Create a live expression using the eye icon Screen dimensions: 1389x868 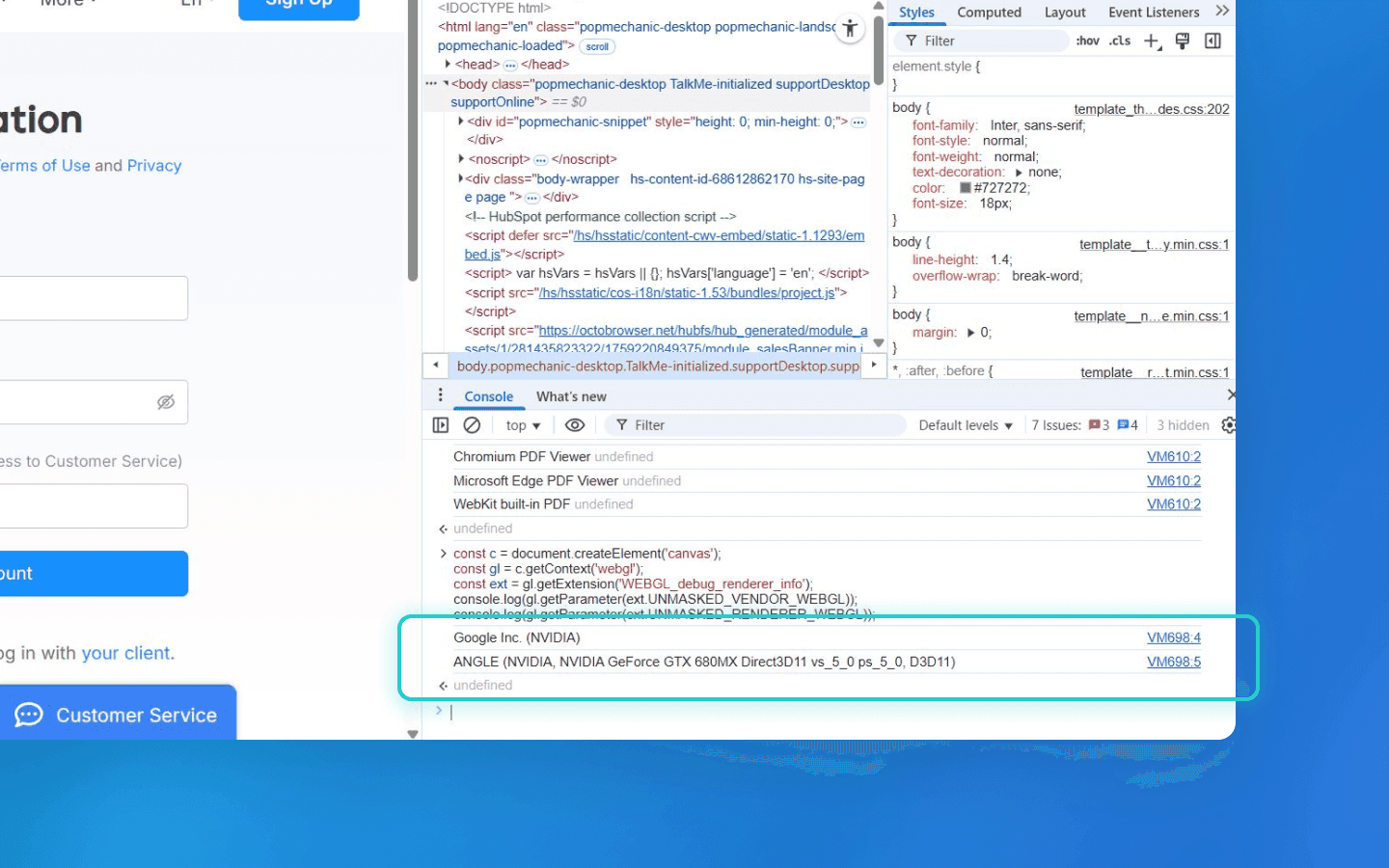[x=575, y=424]
